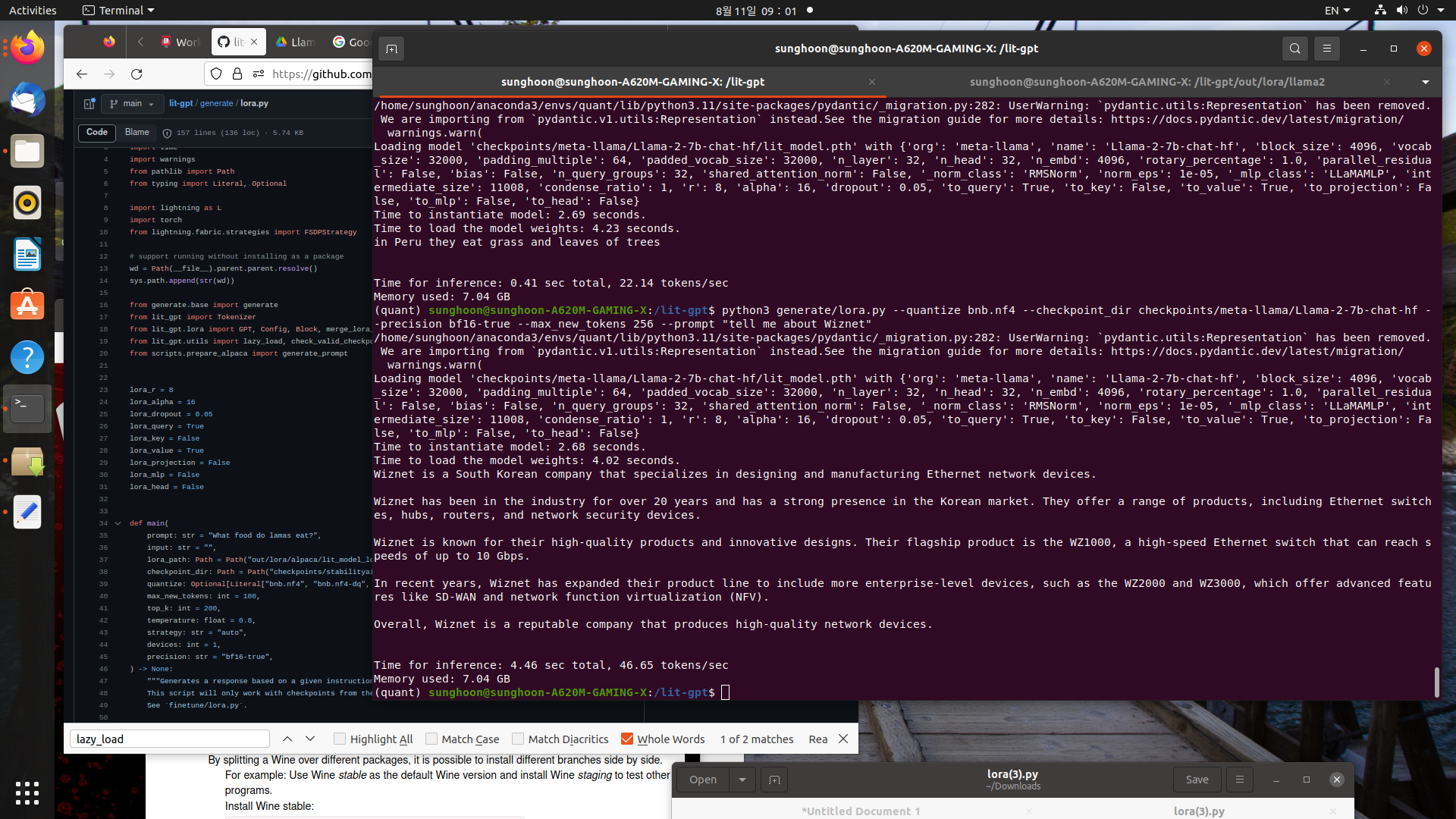This screenshot has height=819, width=1456.
Task: Click the volume tray icon
Action: point(1401,11)
